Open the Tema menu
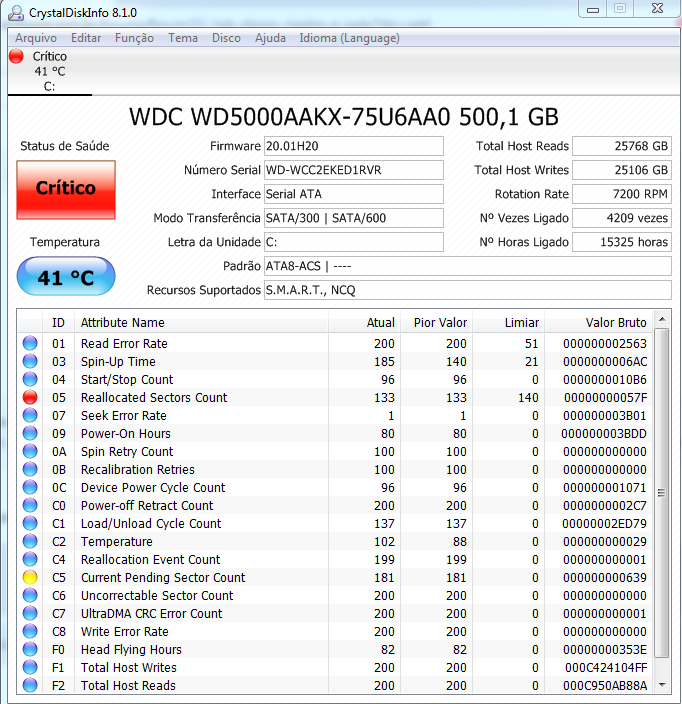Viewport: 682px width, 704px height. click(183, 38)
